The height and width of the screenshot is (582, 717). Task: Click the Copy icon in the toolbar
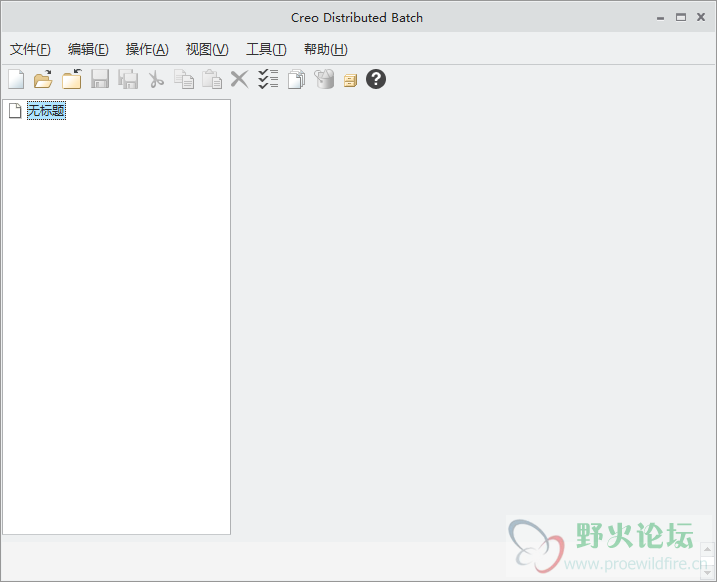[x=184, y=79]
